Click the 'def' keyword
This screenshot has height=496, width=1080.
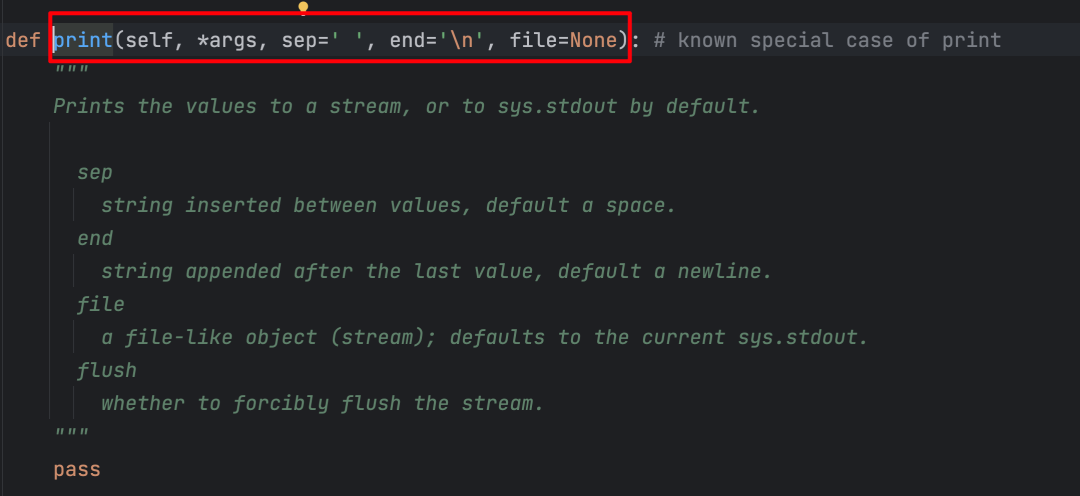[23, 40]
